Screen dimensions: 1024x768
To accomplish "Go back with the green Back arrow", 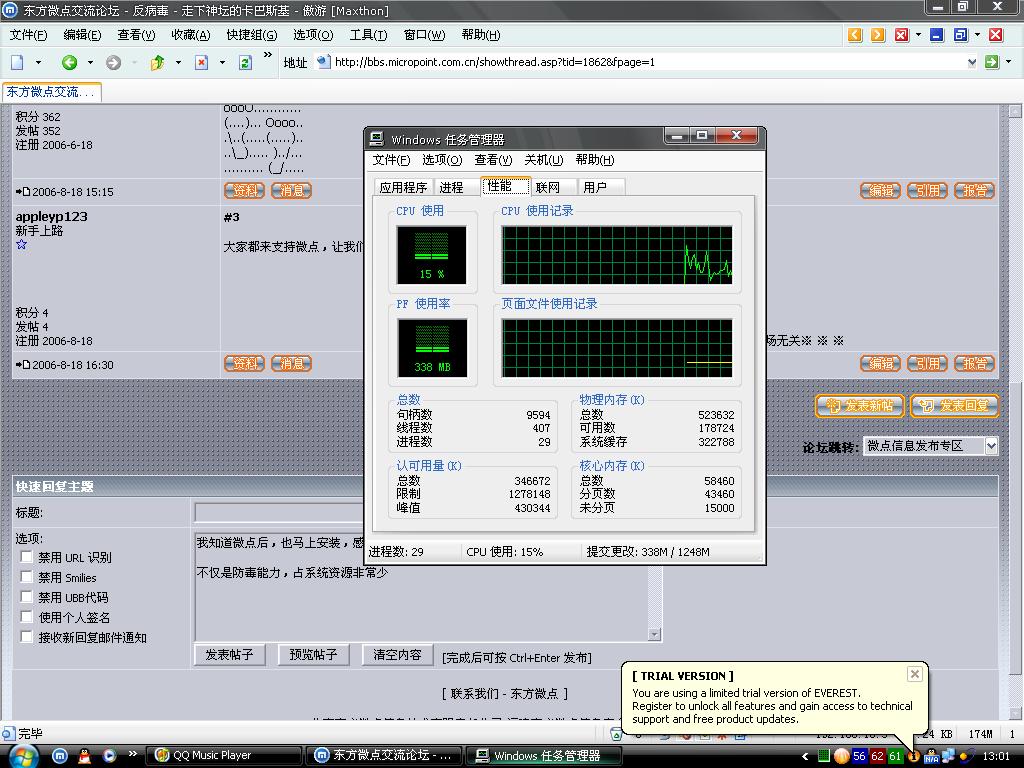I will 69,63.
